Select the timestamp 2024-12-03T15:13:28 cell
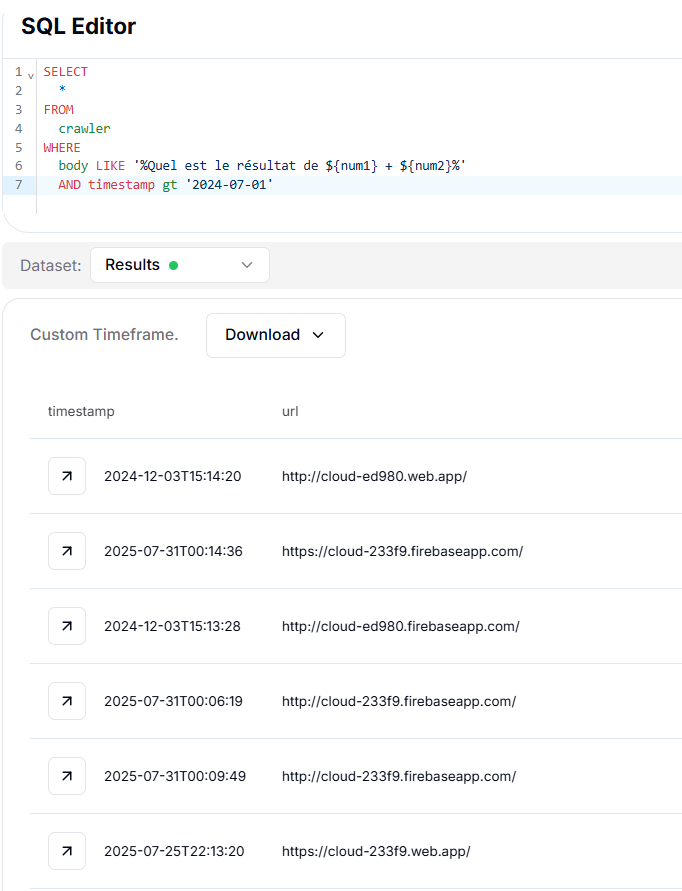Screen dimensions: 682x891 [172, 626]
